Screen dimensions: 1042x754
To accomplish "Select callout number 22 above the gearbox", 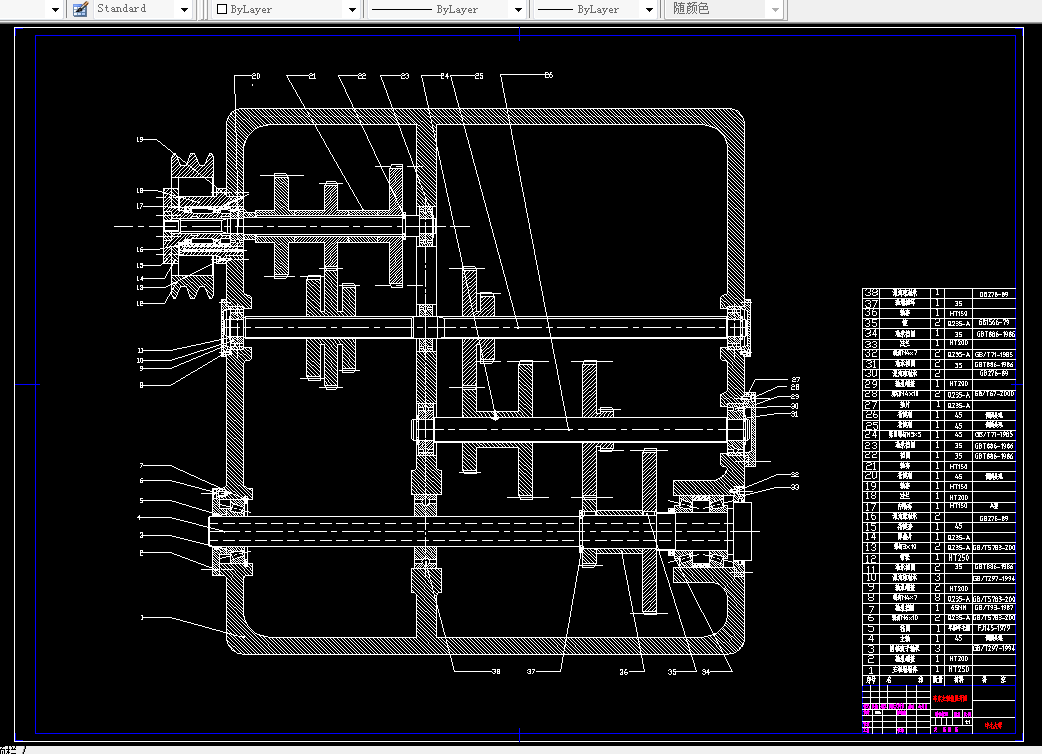I will [362, 76].
